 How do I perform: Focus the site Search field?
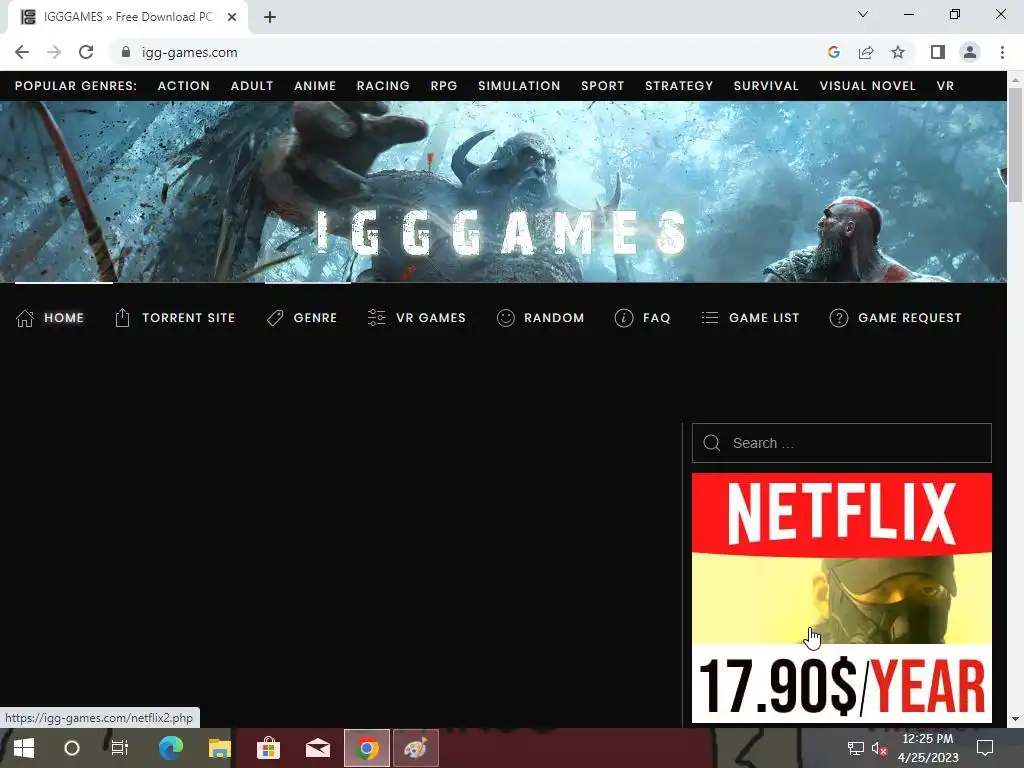tap(842, 443)
